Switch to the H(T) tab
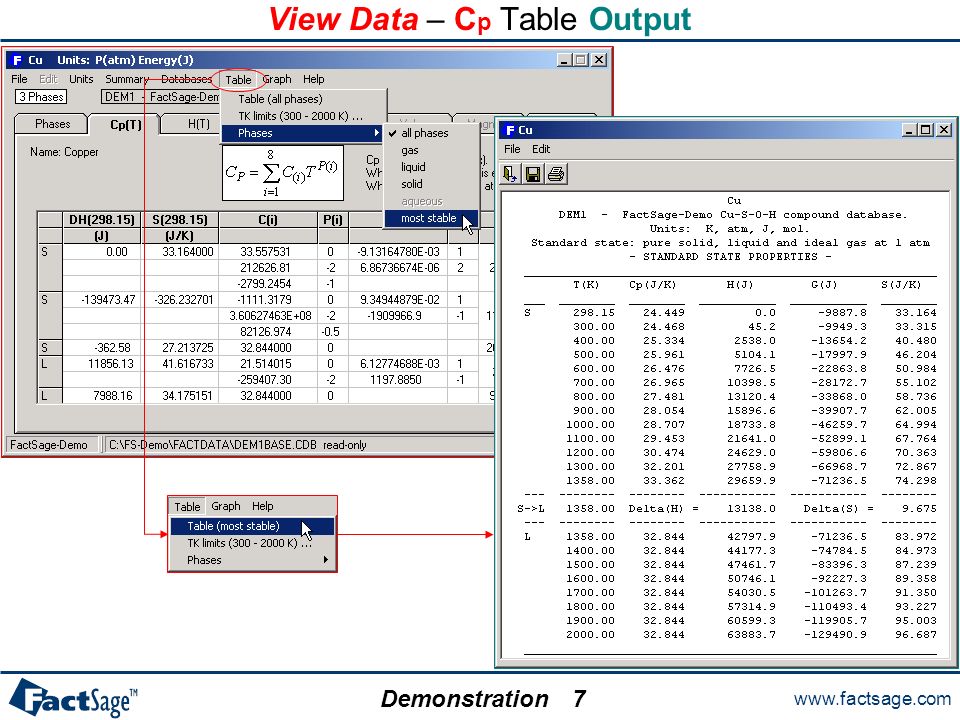The width and height of the screenshot is (960, 720). pos(198,124)
